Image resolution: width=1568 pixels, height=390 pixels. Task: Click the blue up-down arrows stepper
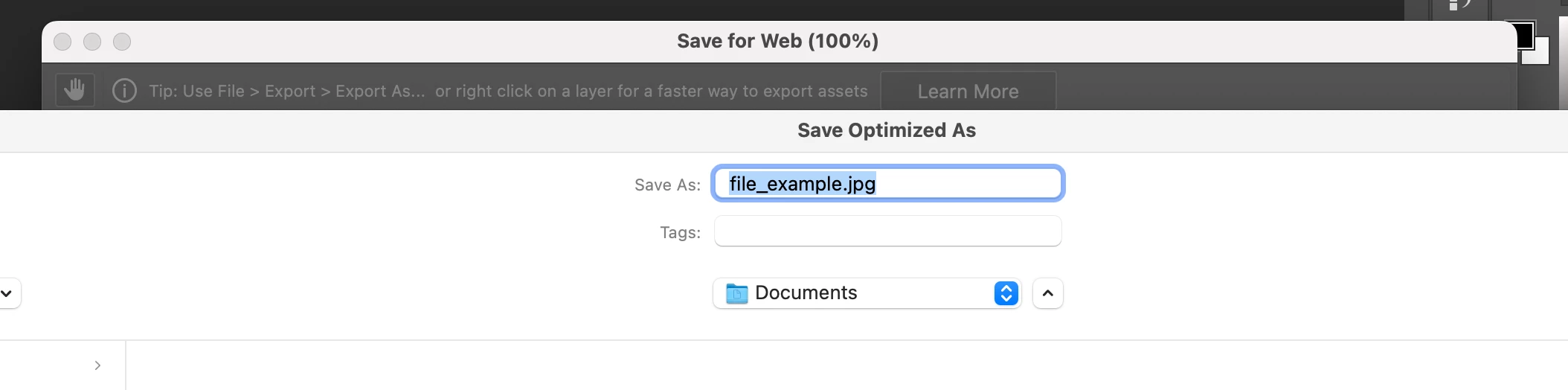click(x=1006, y=293)
